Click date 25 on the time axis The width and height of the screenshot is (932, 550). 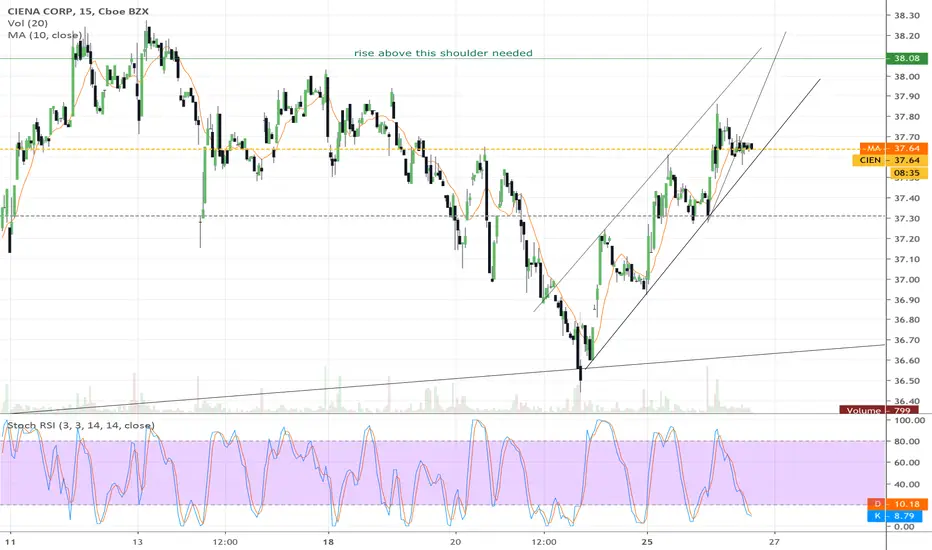[x=647, y=542]
